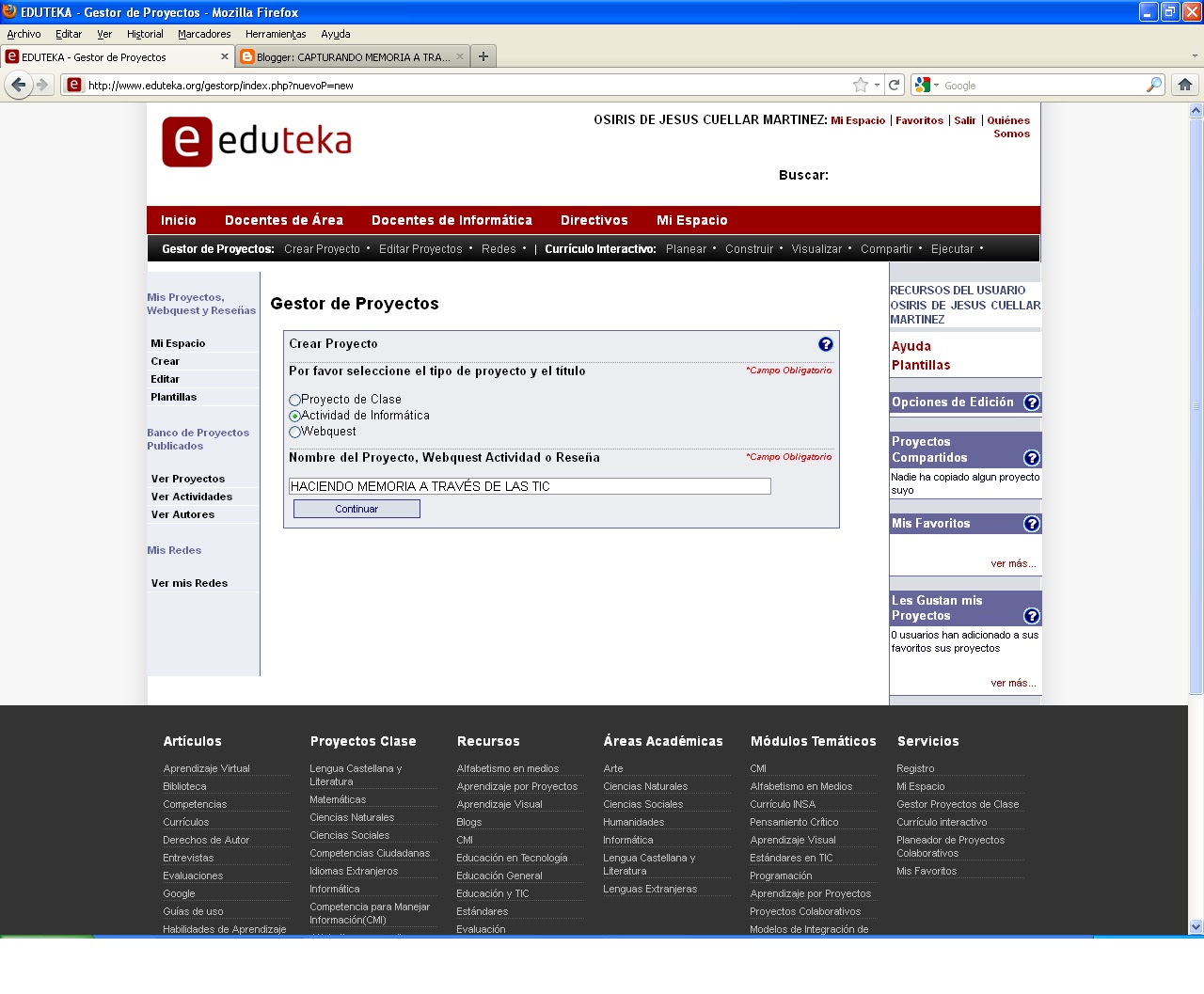Bookmark the page with the star icon
Viewport: 1204px width, 994px height.
(x=860, y=85)
